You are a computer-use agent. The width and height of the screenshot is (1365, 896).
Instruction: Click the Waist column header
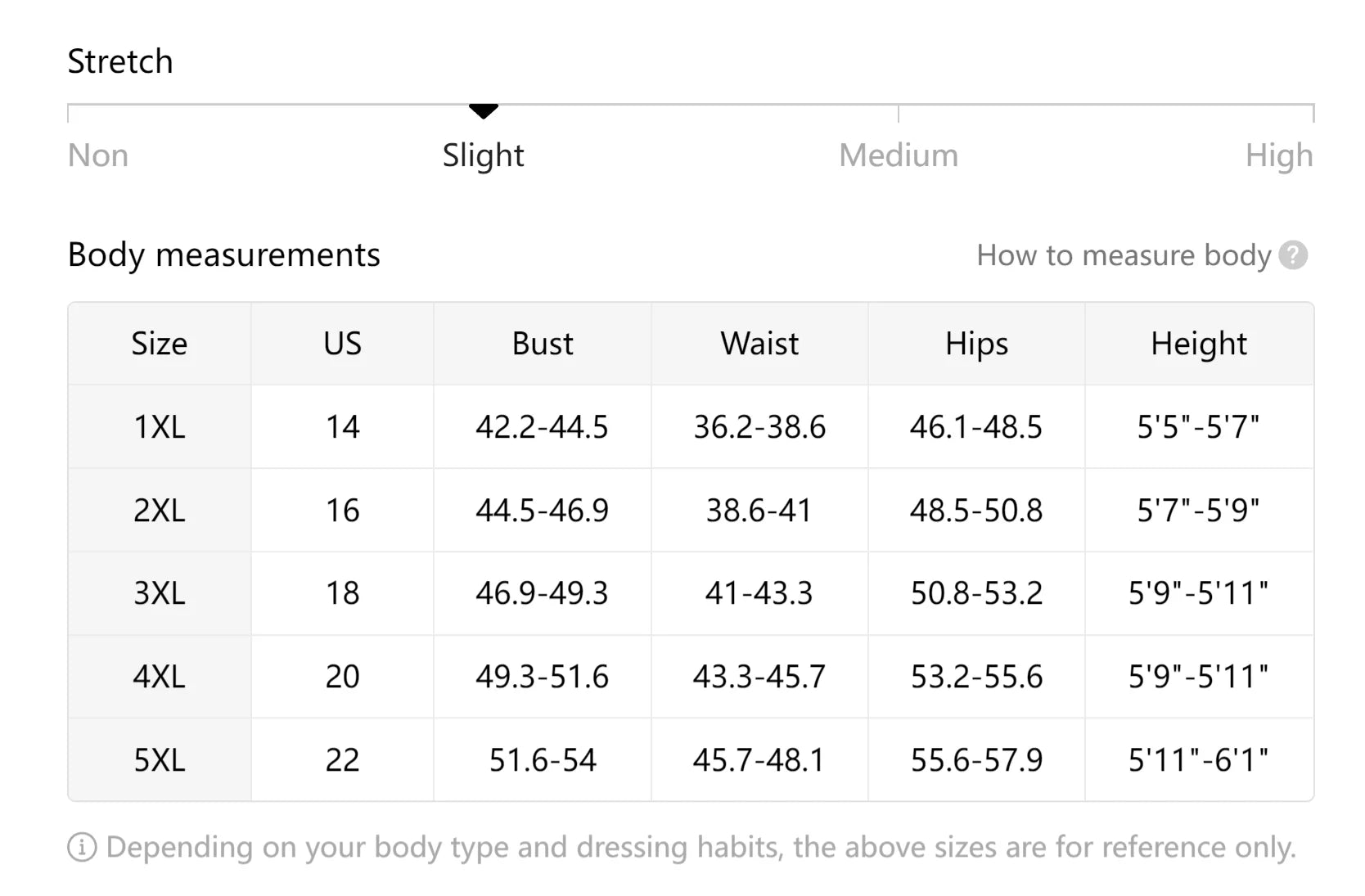point(759,344)
